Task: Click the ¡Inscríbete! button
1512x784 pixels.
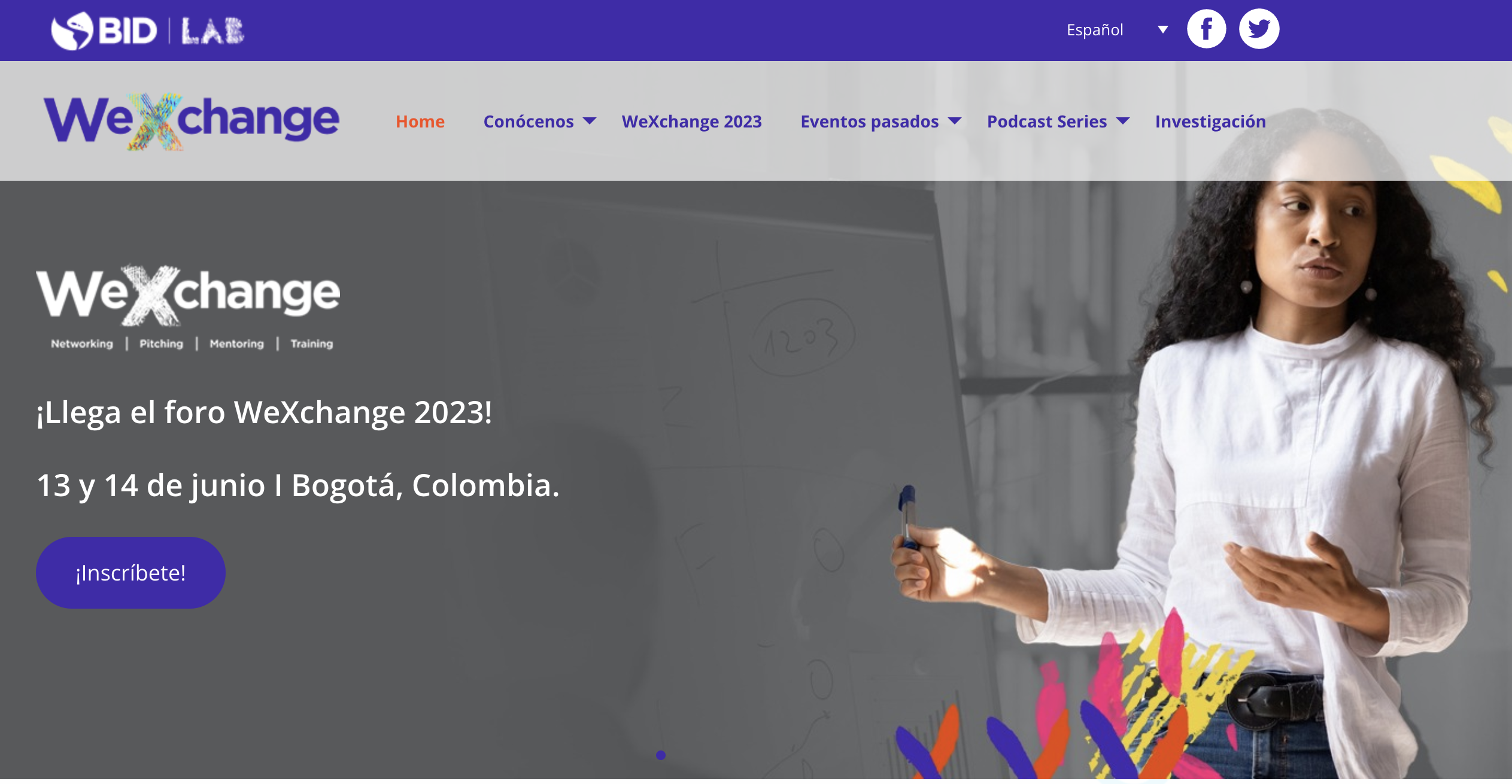Action: (130, 573)
